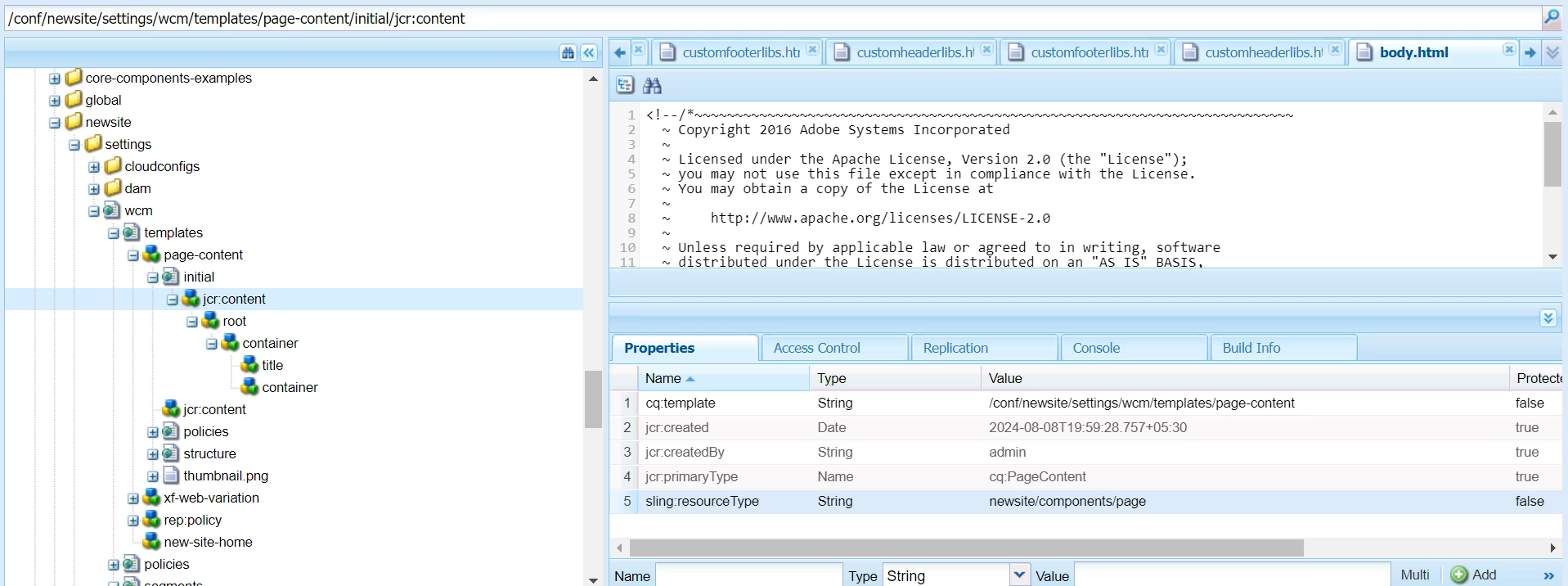
Task: Click the Add property button
Action: click(1474, 575)
